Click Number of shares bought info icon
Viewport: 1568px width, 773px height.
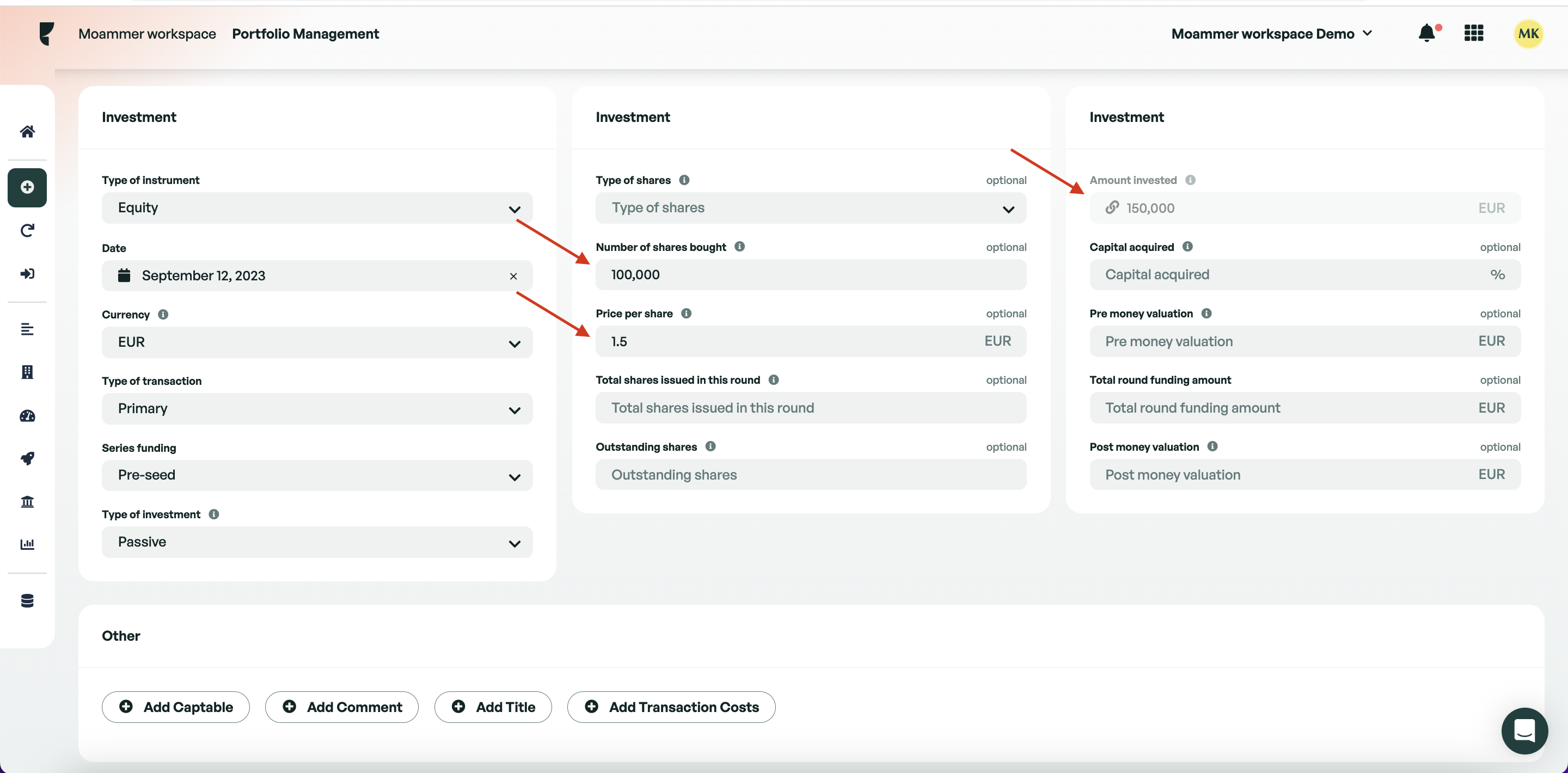[x=739, y=247]
